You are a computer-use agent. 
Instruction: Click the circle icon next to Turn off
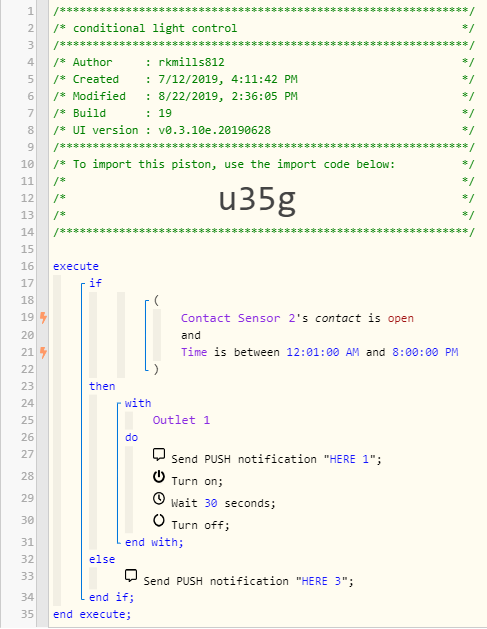tap(159, 521)
